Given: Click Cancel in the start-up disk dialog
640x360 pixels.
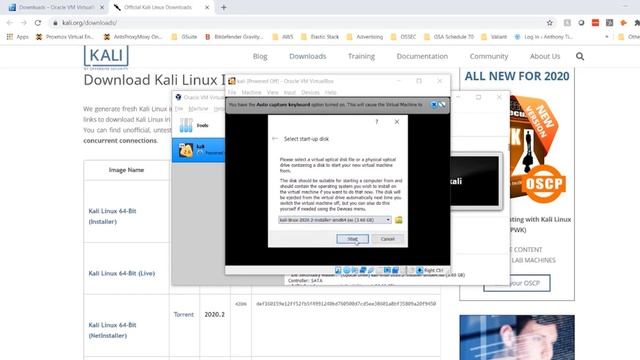Looking at the screenshot, I should 387,239.
